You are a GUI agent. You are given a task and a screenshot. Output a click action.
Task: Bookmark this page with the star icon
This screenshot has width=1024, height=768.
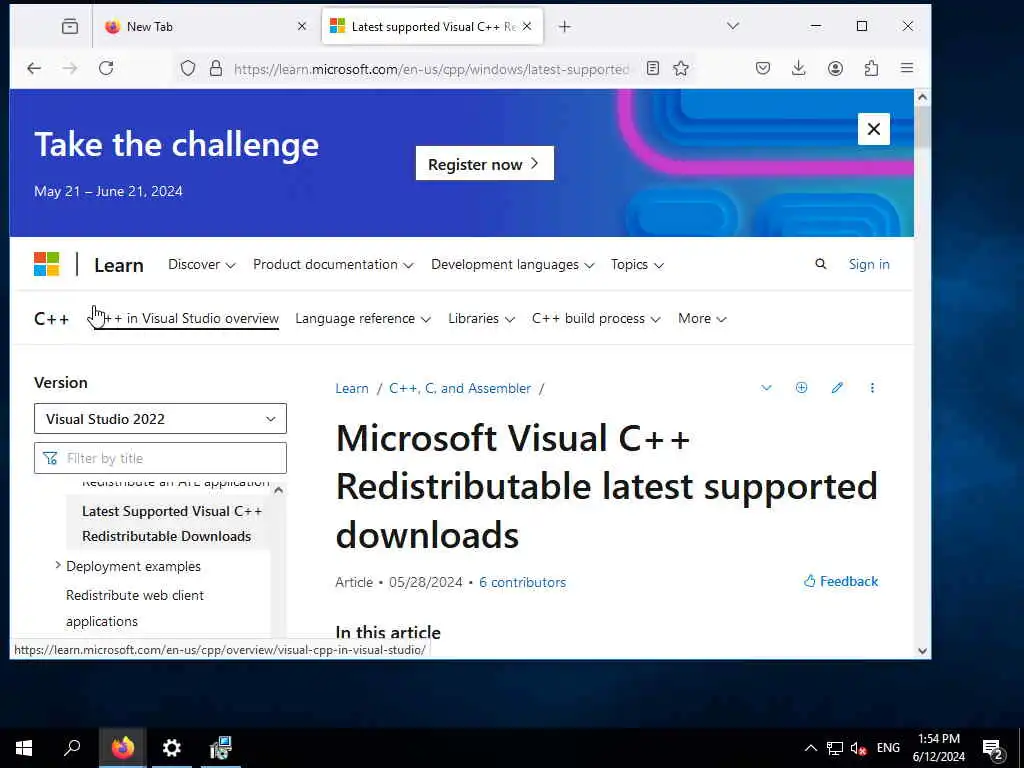tap(681, 68)
